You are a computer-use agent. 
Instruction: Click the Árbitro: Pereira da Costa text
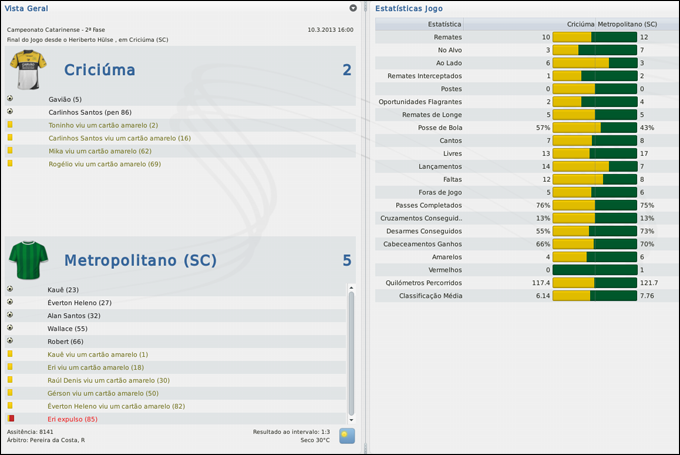46,440
